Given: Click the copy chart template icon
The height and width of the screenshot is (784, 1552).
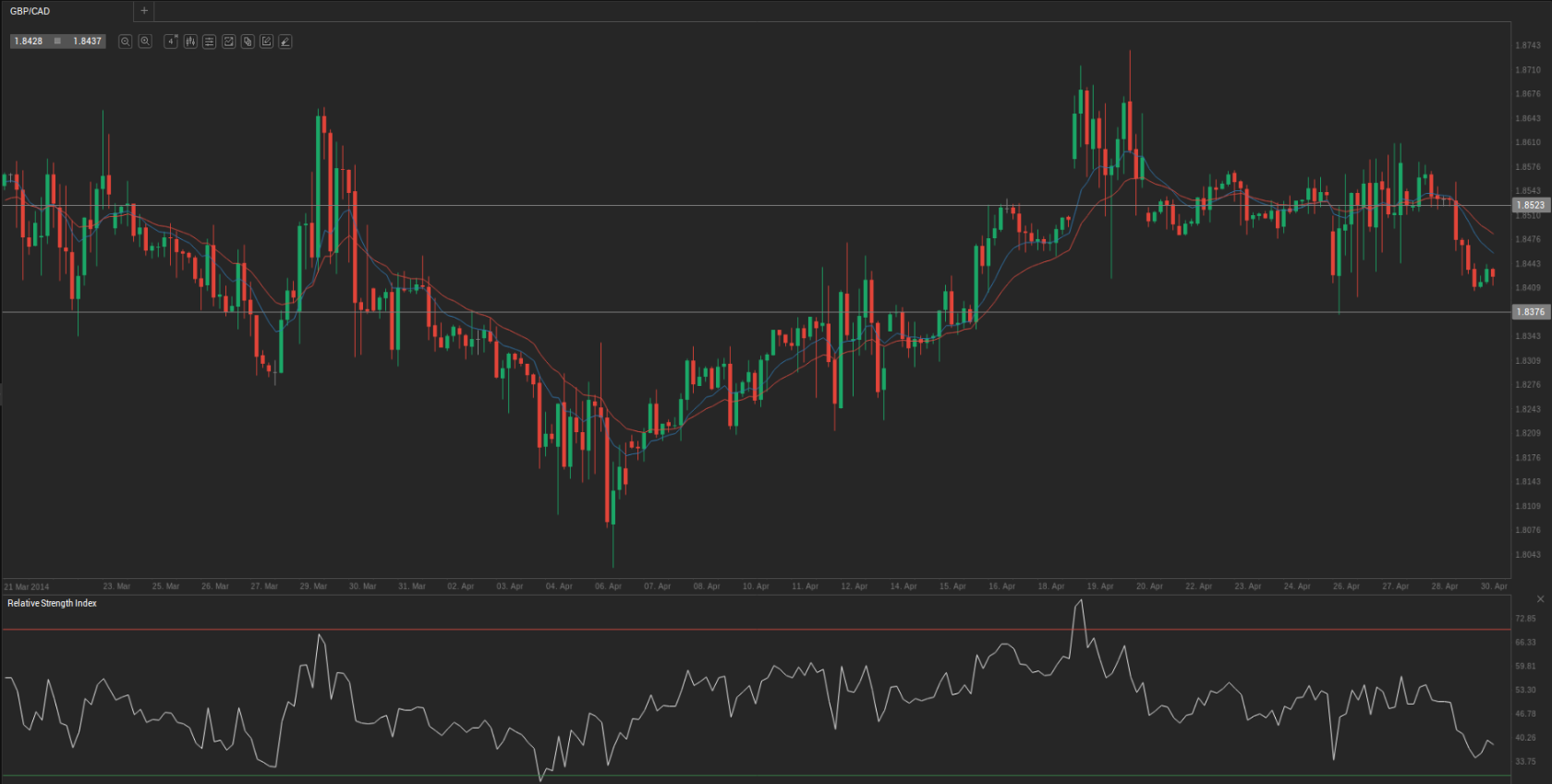Looking at the screenshot, I should point(248,42).
